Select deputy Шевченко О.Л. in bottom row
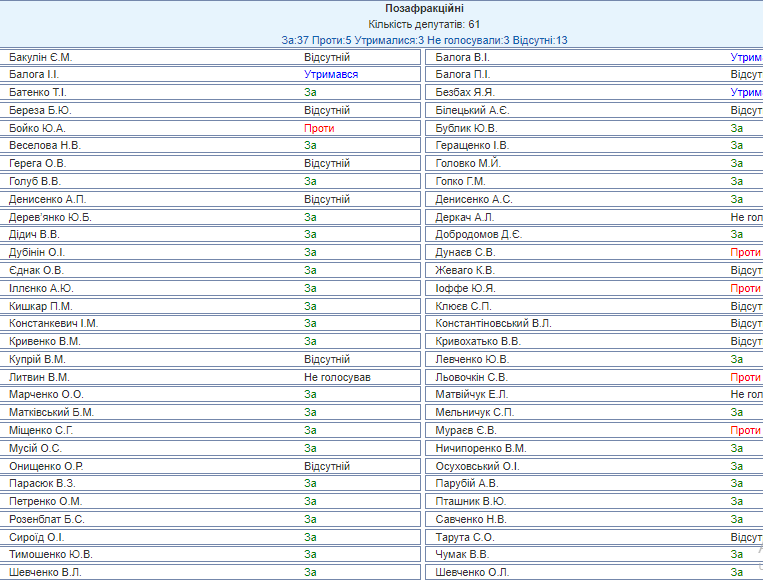 [x=472, y=572]
